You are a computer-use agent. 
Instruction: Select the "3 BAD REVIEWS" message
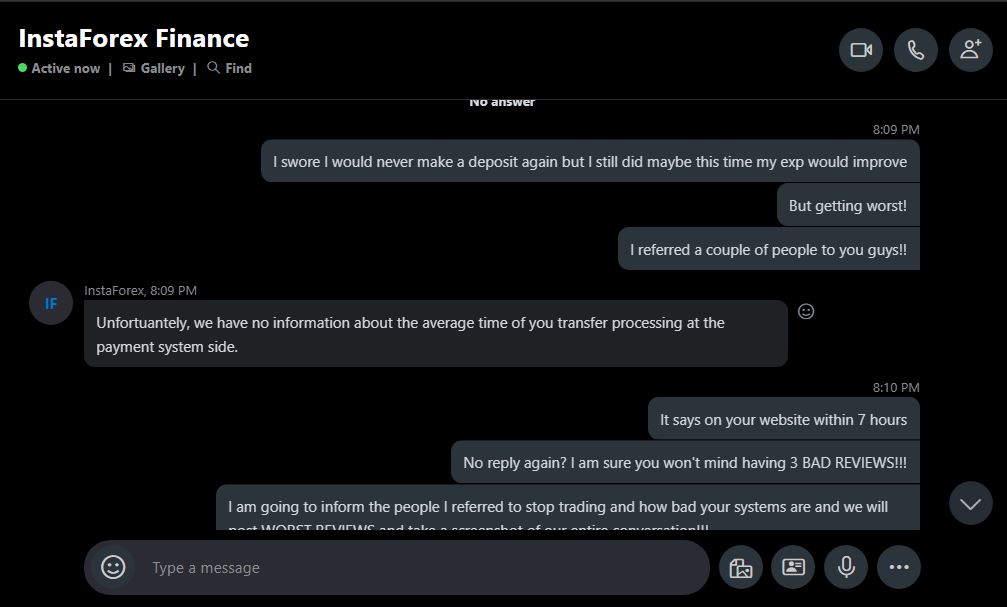(x=684, y=463)
